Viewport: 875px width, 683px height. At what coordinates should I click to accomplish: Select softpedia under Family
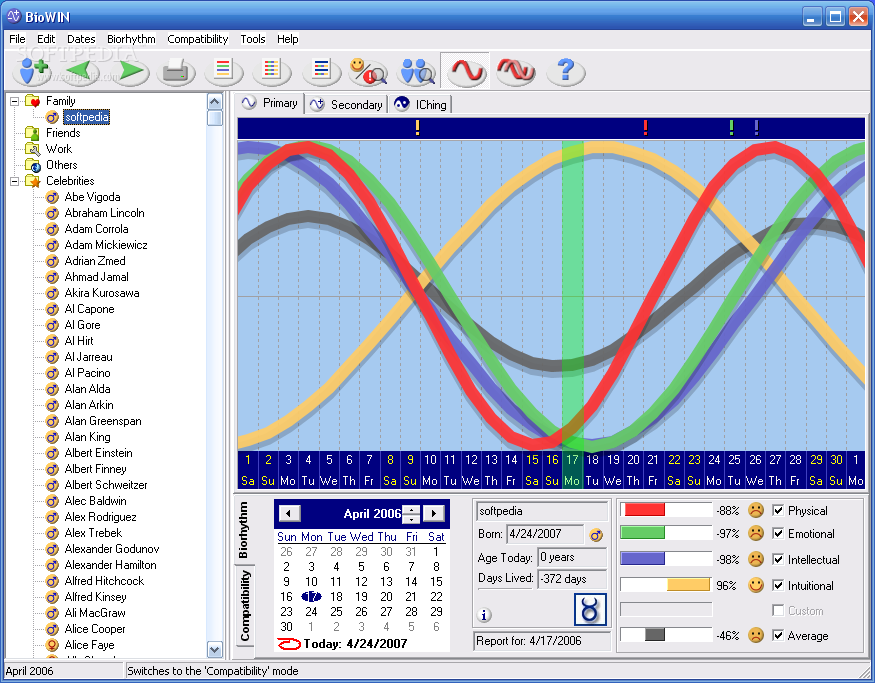[x=86, y=117]
